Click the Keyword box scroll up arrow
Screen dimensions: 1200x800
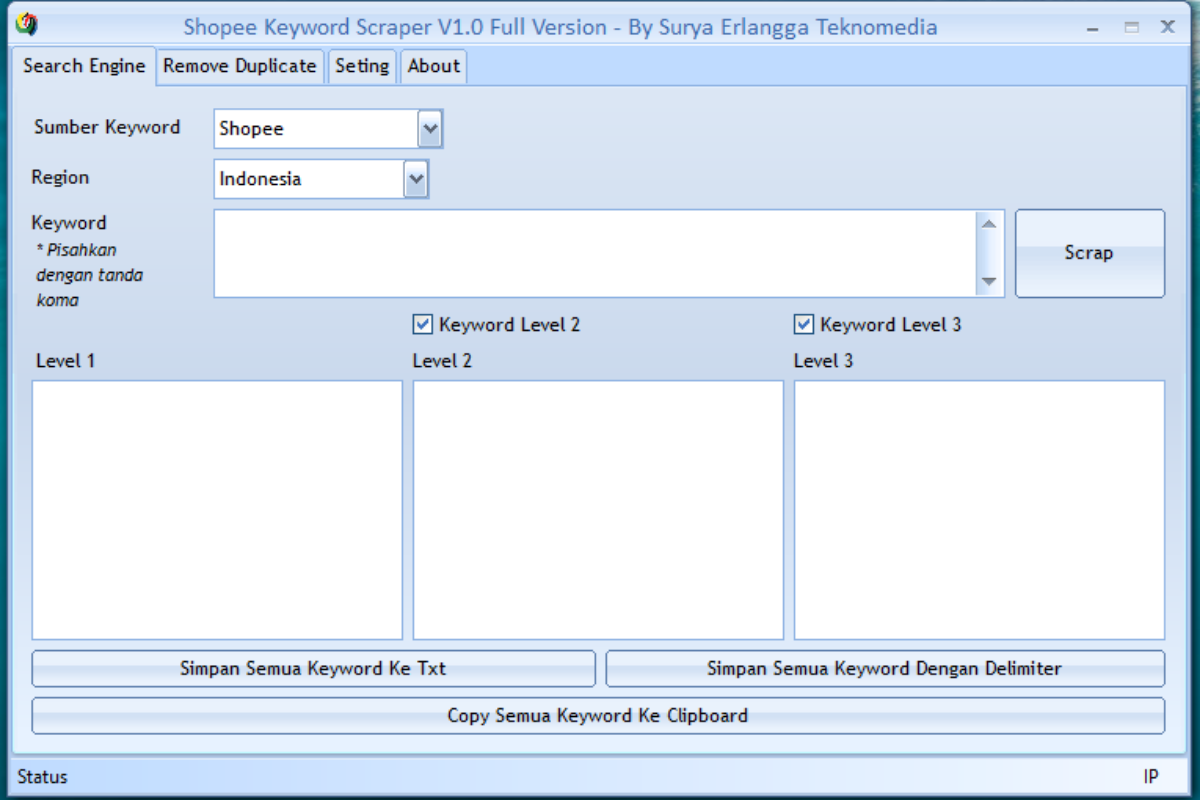(x=989, y=224)
